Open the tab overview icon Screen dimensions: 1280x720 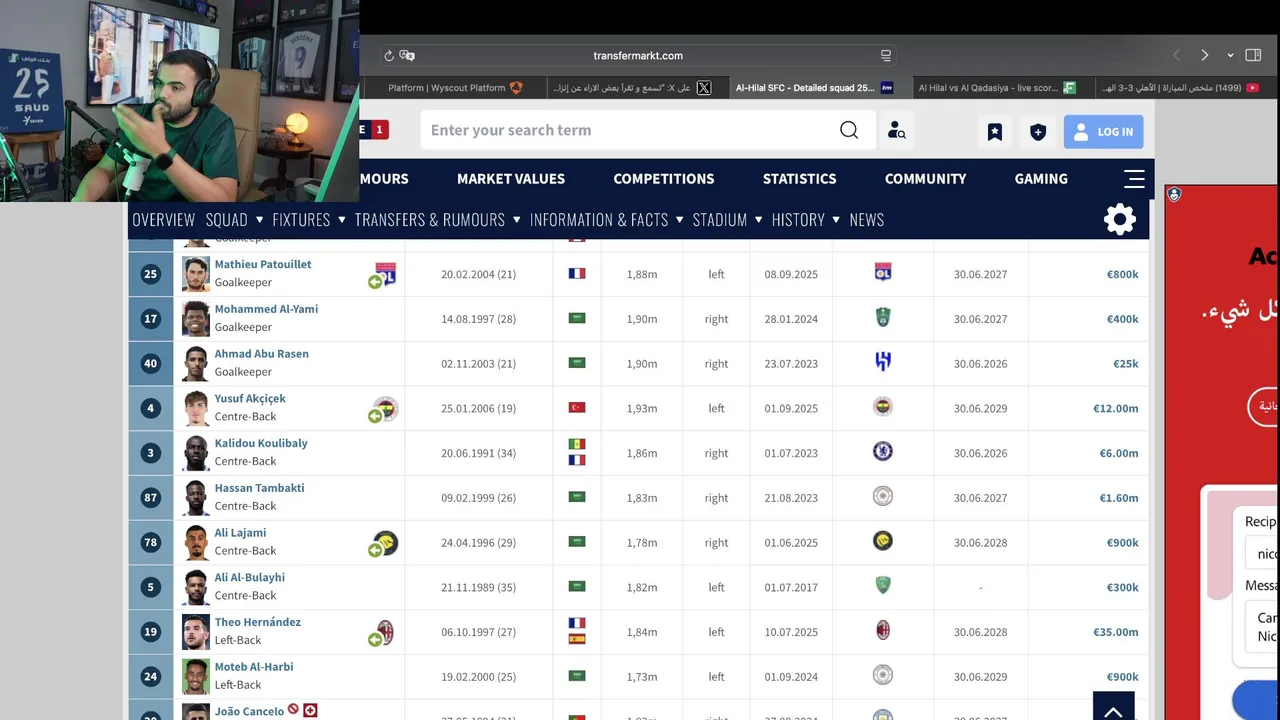(1254, 55)
